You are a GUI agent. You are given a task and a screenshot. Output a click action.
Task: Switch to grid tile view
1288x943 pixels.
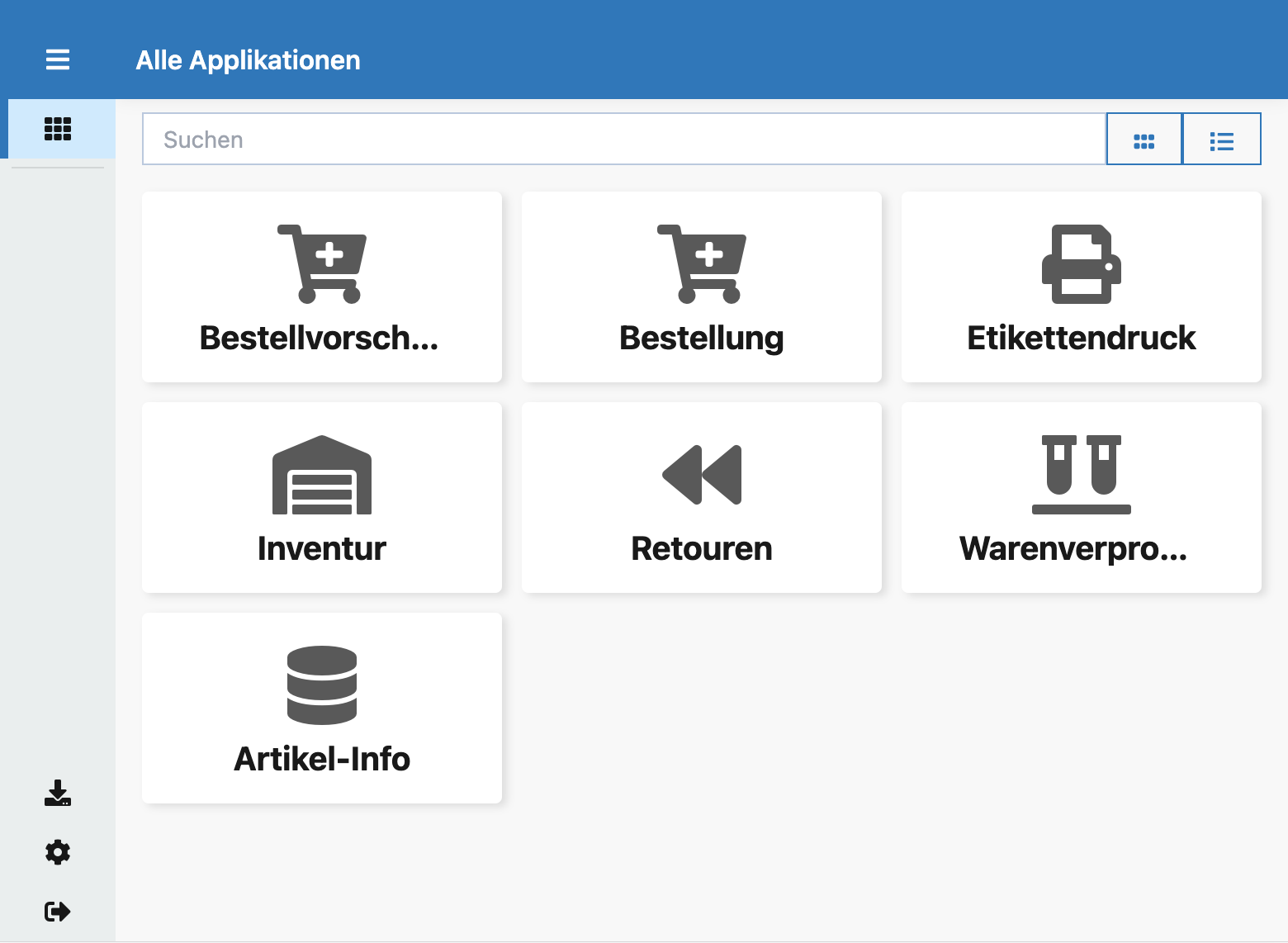[1144, 140]
